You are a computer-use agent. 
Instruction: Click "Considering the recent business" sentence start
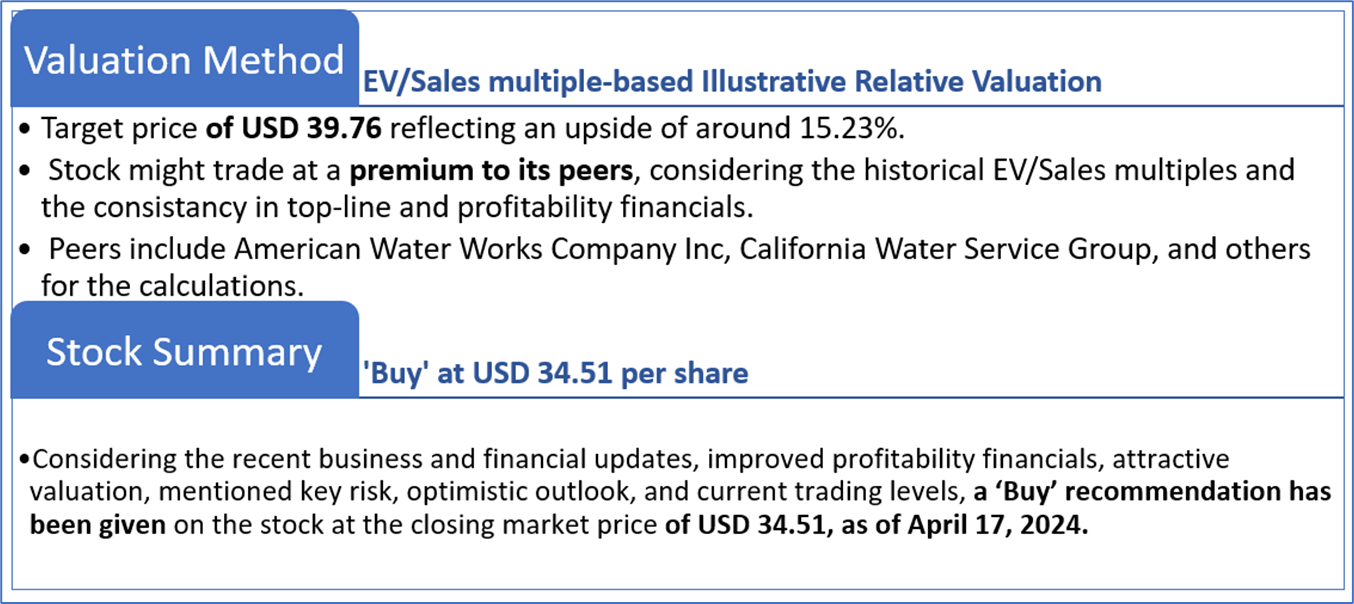coord(150,460)
